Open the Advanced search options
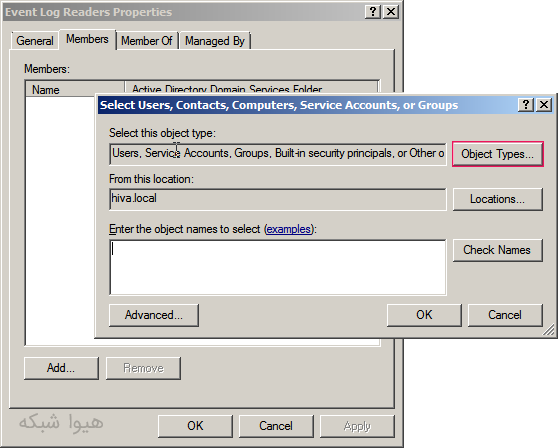The width and height of the screenshot is (558, 448). 154,315
